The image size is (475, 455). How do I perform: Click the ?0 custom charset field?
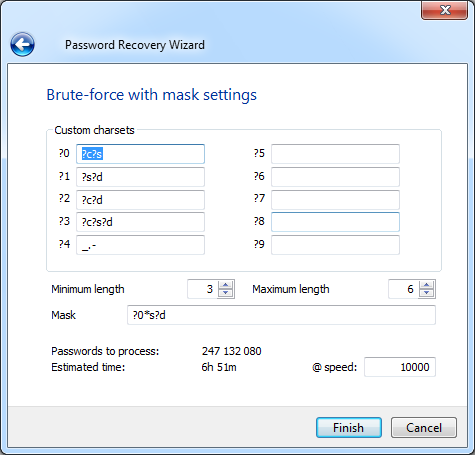140,154
